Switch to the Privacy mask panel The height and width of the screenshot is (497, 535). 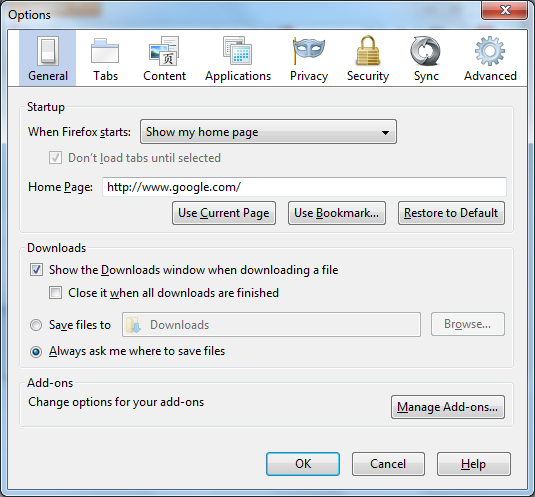pos(309,58)
